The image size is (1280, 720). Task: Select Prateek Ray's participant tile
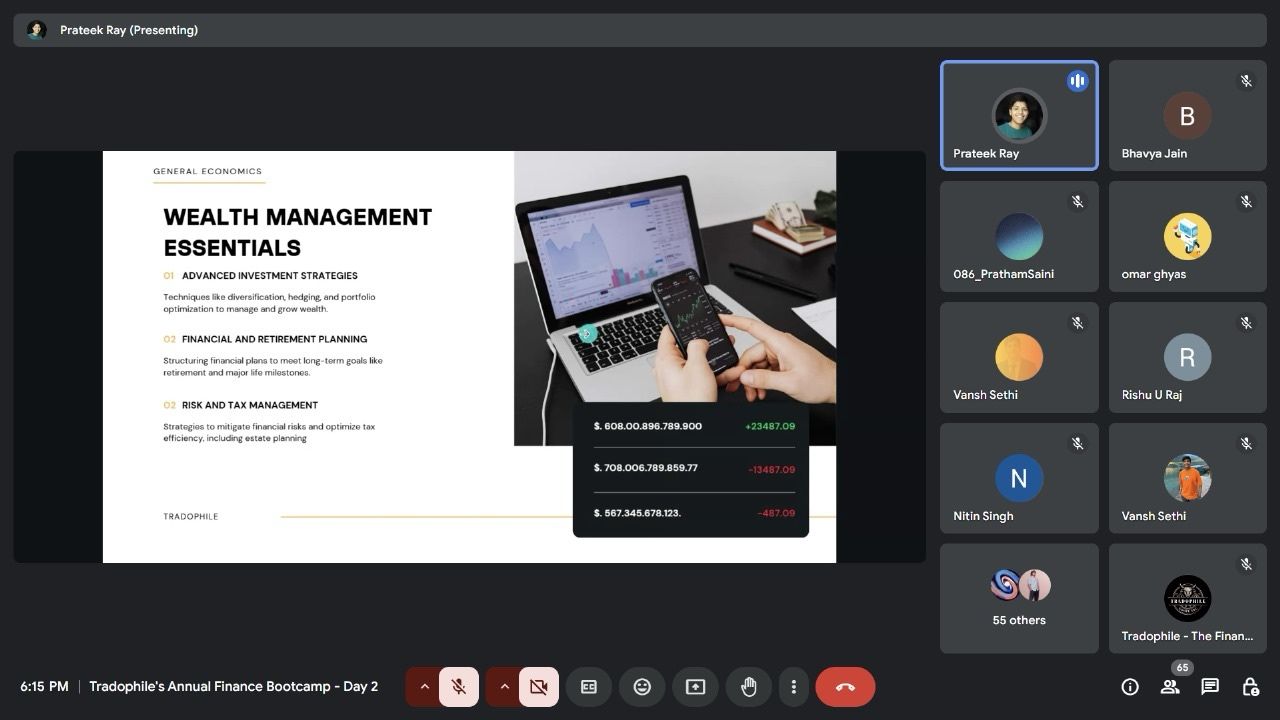point(1019,116)
